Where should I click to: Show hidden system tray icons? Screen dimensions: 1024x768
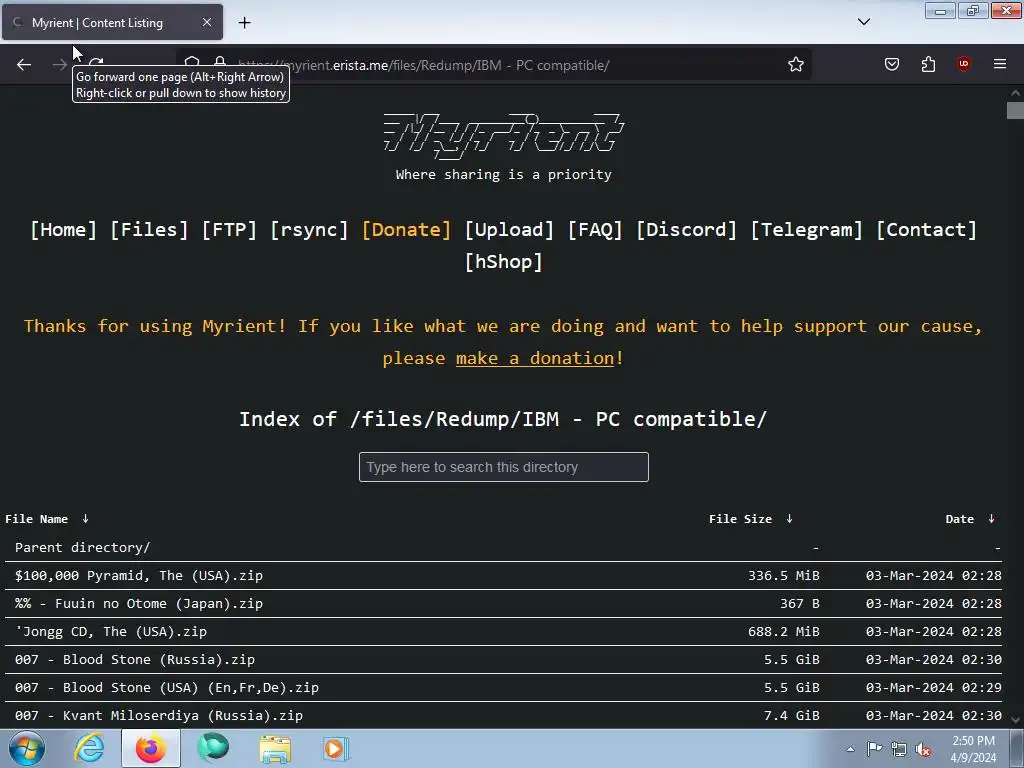(850, 749)
